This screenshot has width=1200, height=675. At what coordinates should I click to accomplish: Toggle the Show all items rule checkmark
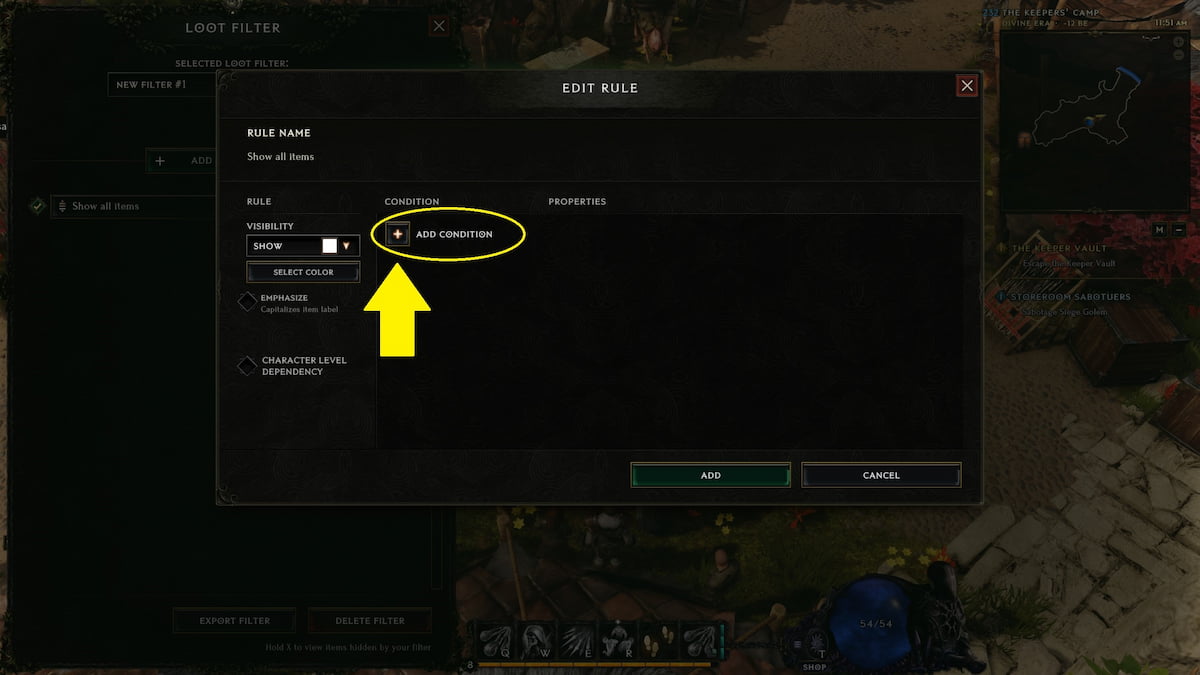[37, 206]
